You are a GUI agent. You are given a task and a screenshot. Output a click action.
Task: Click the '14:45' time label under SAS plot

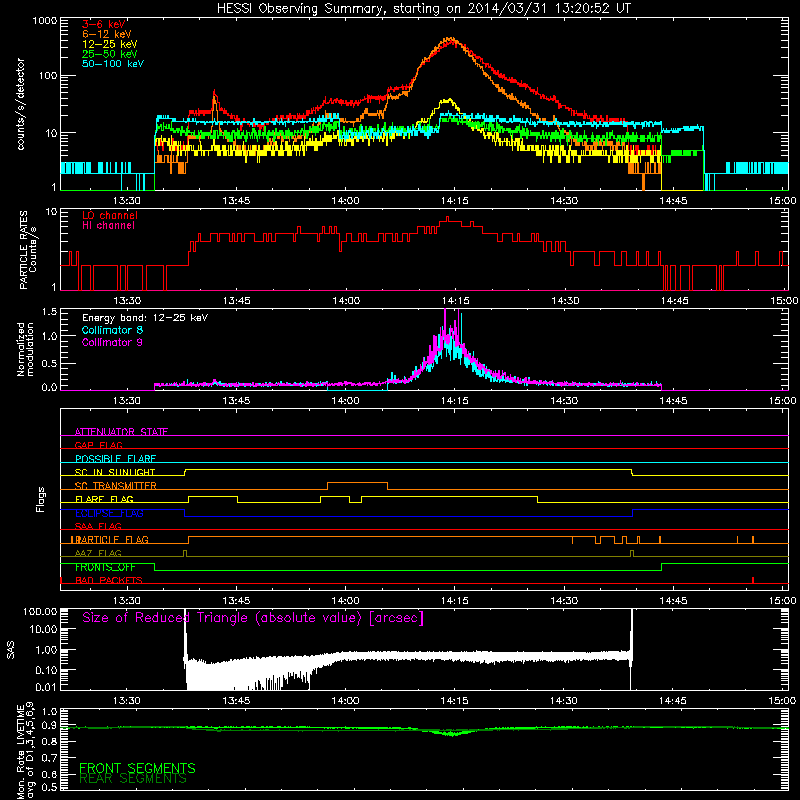(673, 701)
